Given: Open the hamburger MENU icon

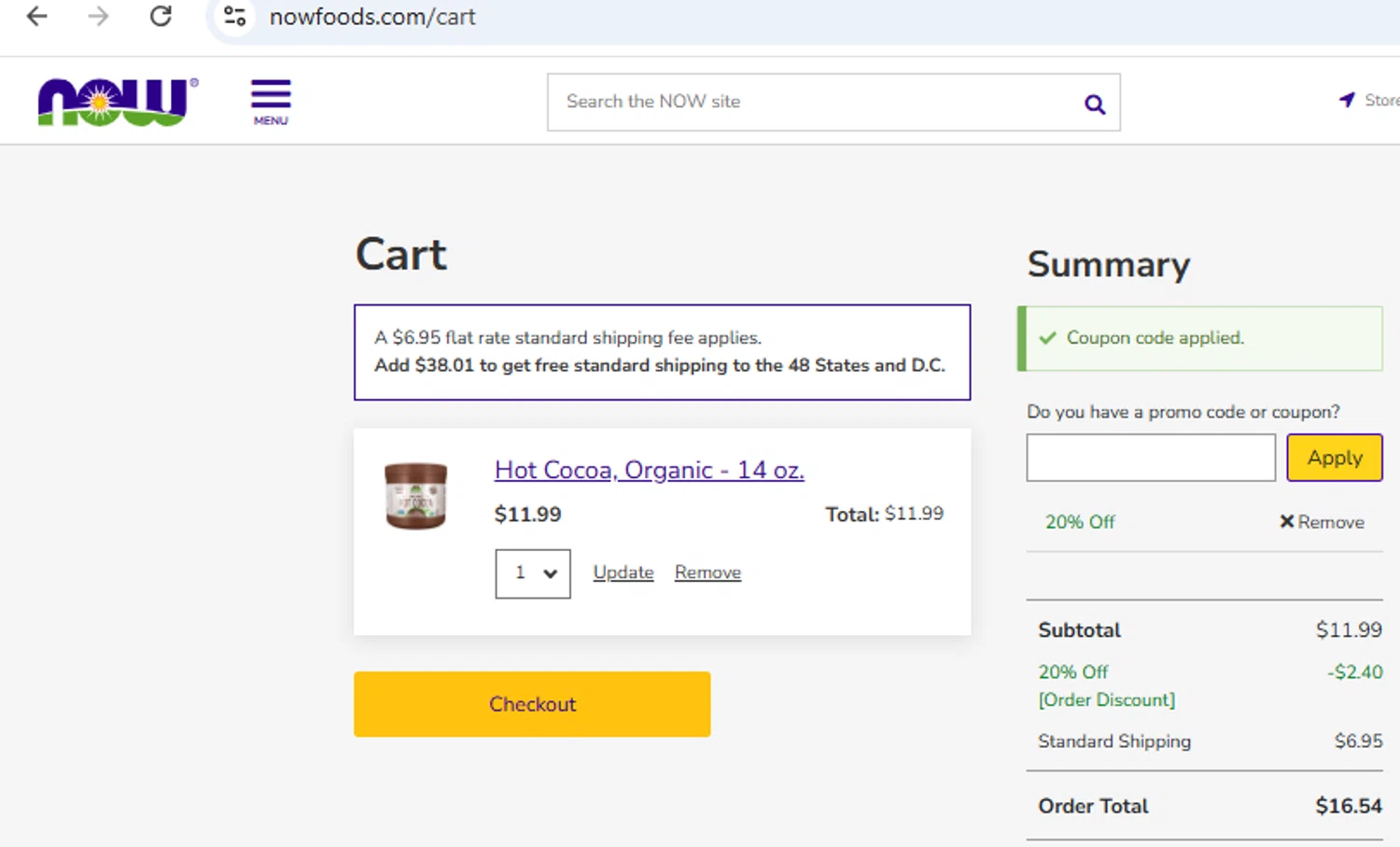Looking at the screenshot, I should 271,102.
